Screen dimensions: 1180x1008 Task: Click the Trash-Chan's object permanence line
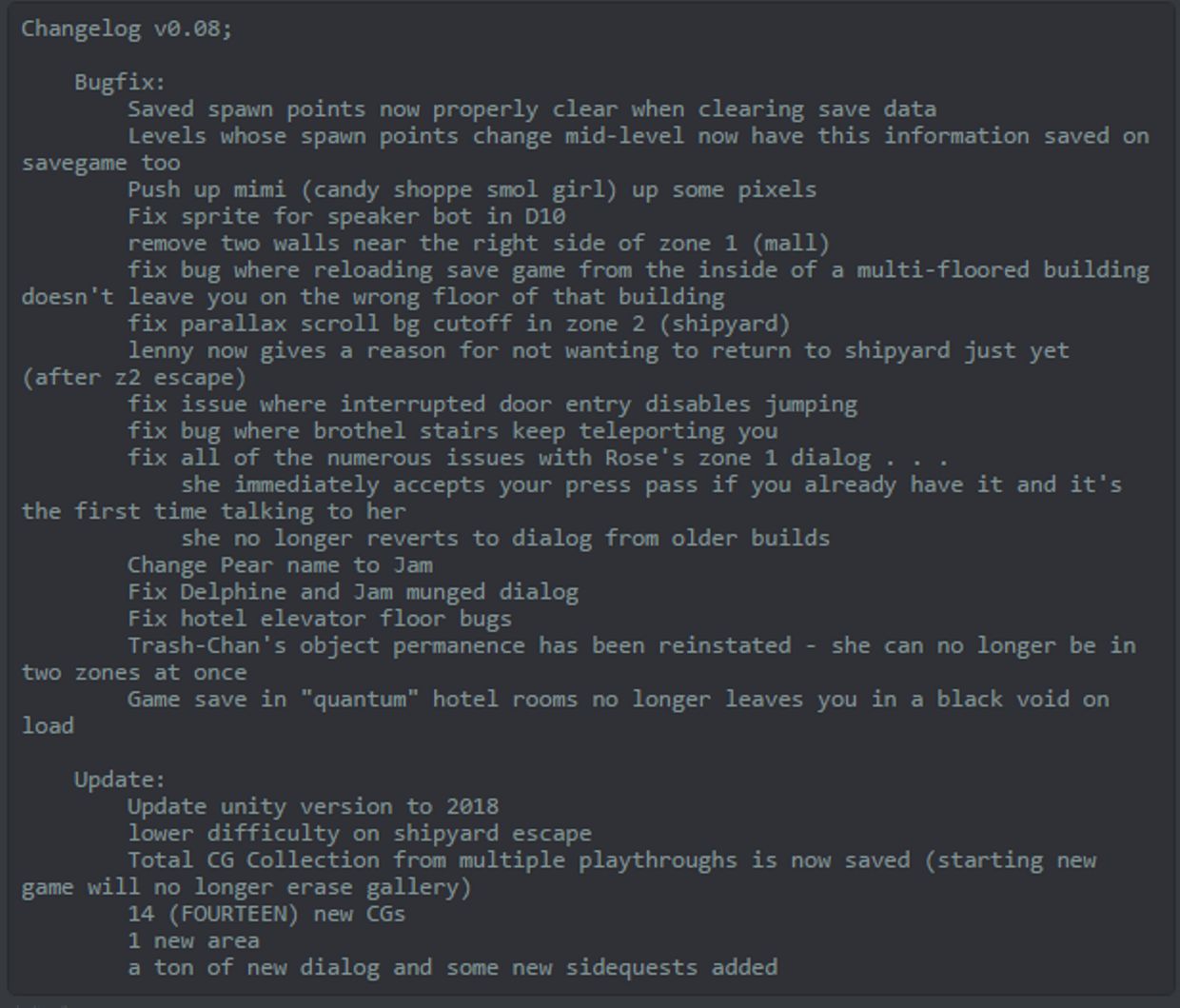click(630, 645)
